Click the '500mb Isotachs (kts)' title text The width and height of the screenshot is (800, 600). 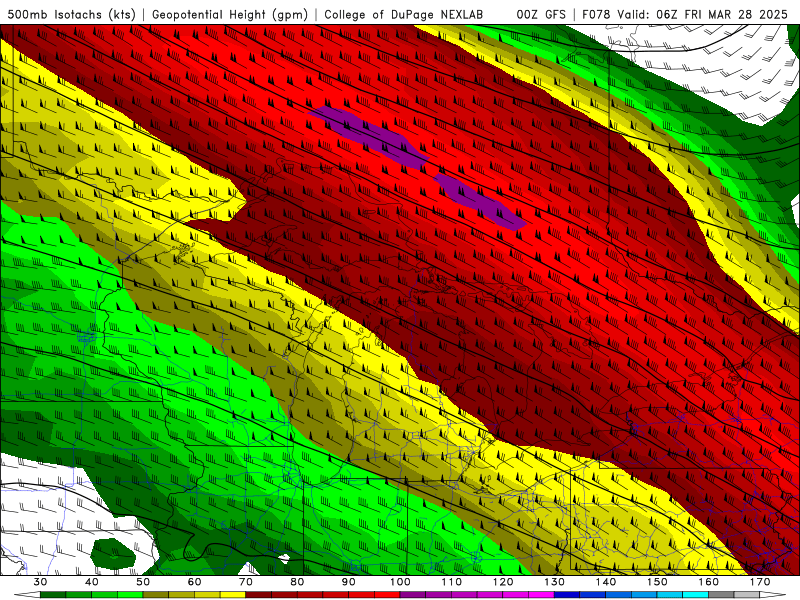72,14
